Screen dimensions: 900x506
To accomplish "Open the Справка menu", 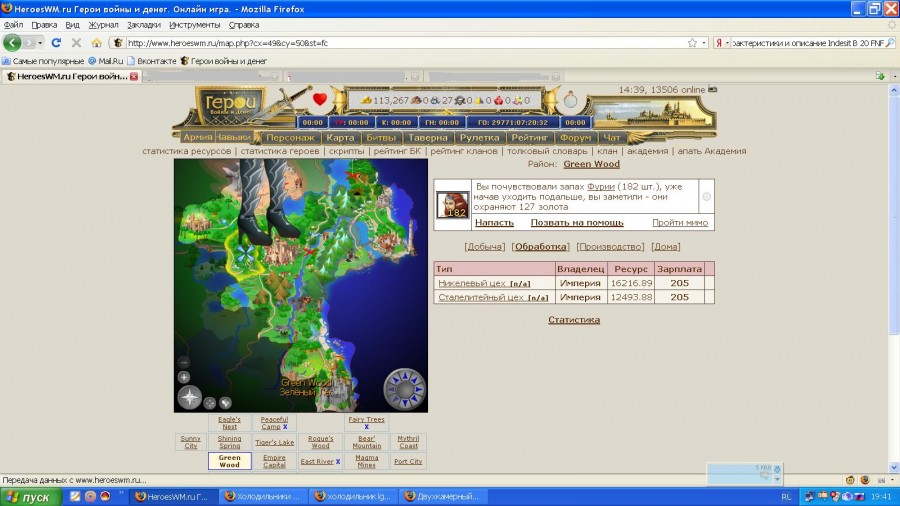I will [244, 25].
